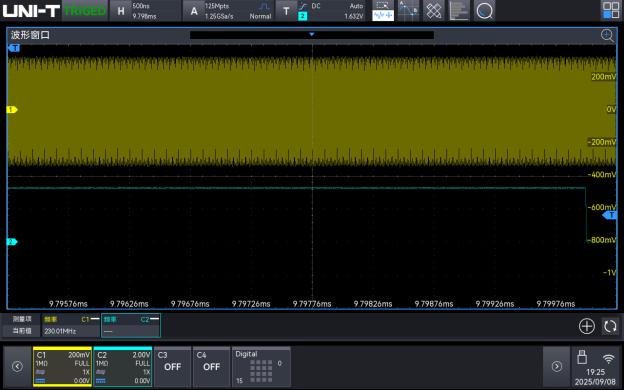Click the trigger source channel 2 badge
The height and width of the screenshot is (390, 625).
(x=303, y=16)
